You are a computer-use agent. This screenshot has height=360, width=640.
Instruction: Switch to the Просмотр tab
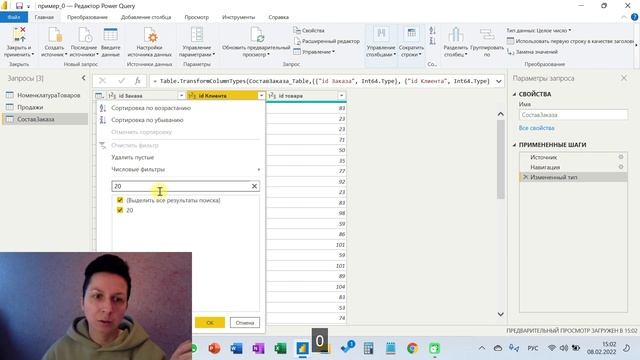click(x=196, y=17)
